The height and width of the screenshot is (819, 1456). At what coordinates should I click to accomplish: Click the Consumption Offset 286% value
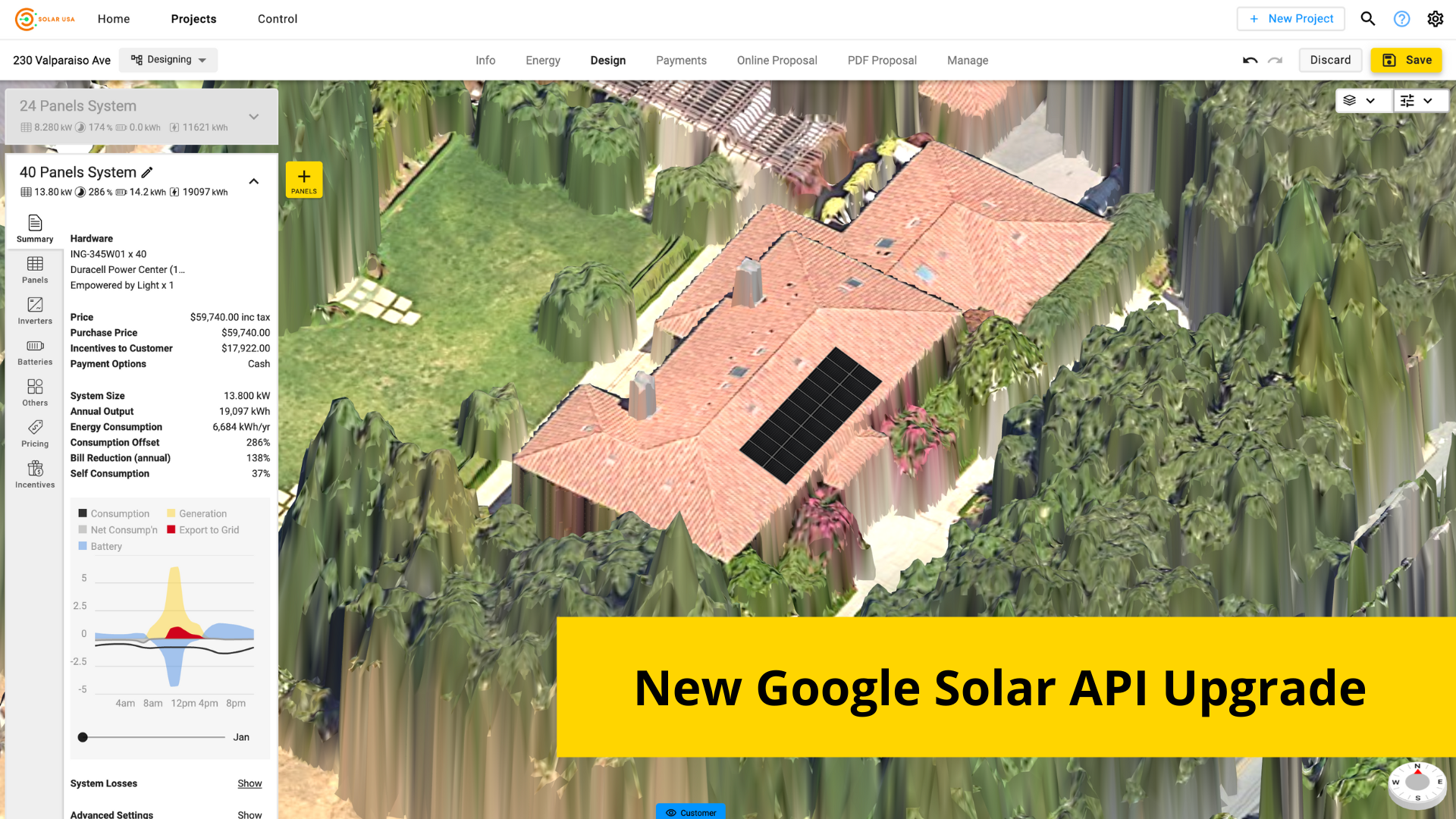click(x=258, y=443)
